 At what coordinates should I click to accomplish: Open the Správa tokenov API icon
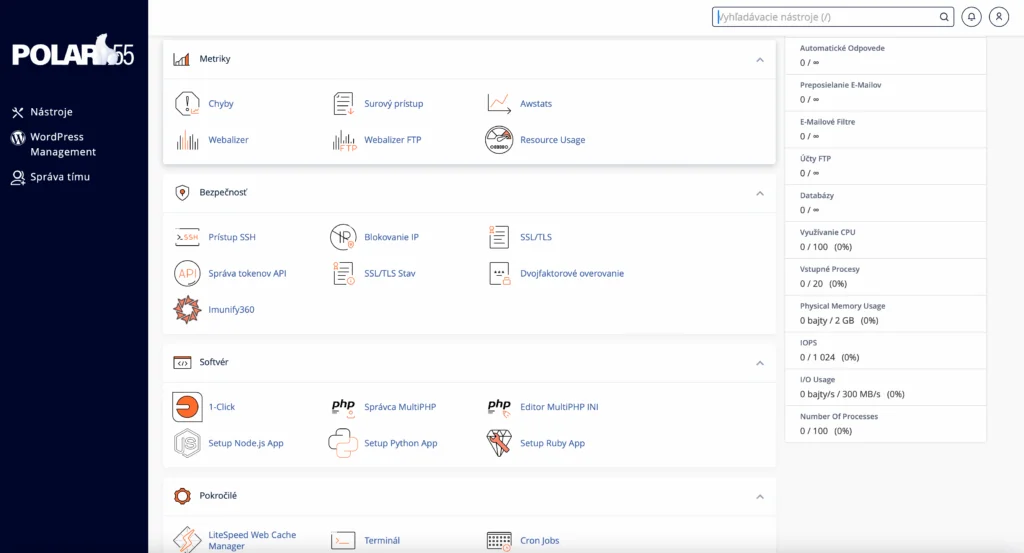click(x=187, y=274)
